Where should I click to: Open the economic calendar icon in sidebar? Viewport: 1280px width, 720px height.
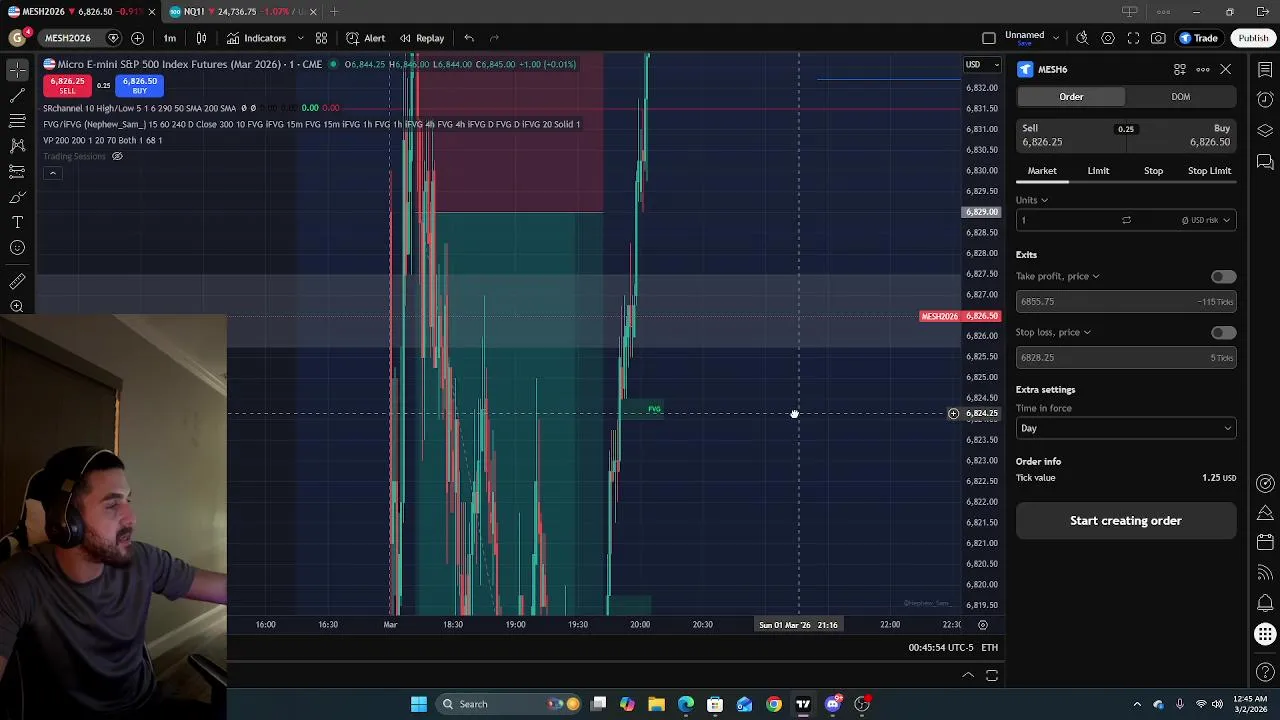coord(1265,542)
